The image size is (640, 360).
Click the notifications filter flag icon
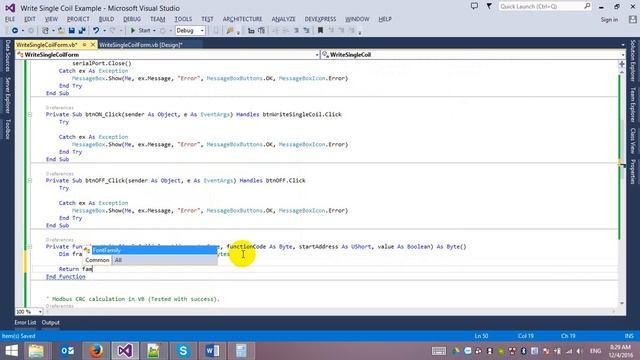[x=489, y=7]
